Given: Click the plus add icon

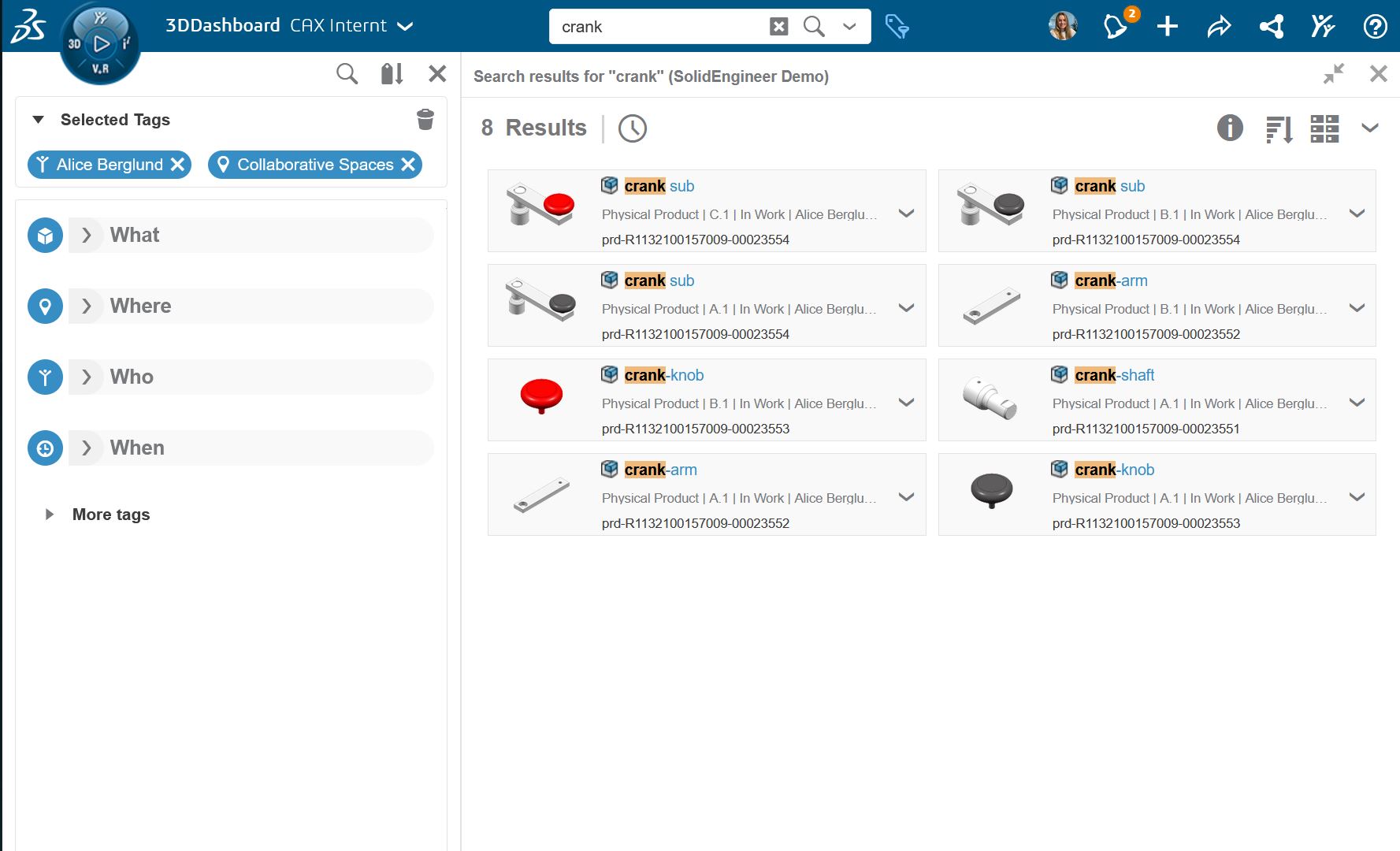Looking at the screenshot, I should (1167, 27).
